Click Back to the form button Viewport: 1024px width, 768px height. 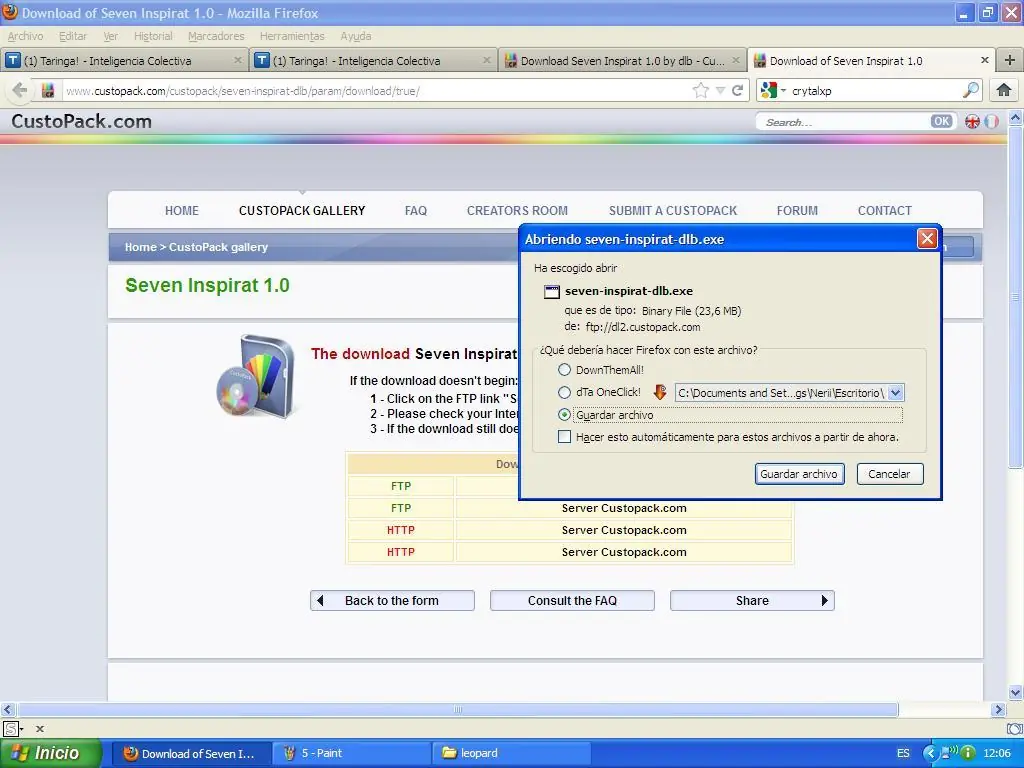tap(392, 600)
